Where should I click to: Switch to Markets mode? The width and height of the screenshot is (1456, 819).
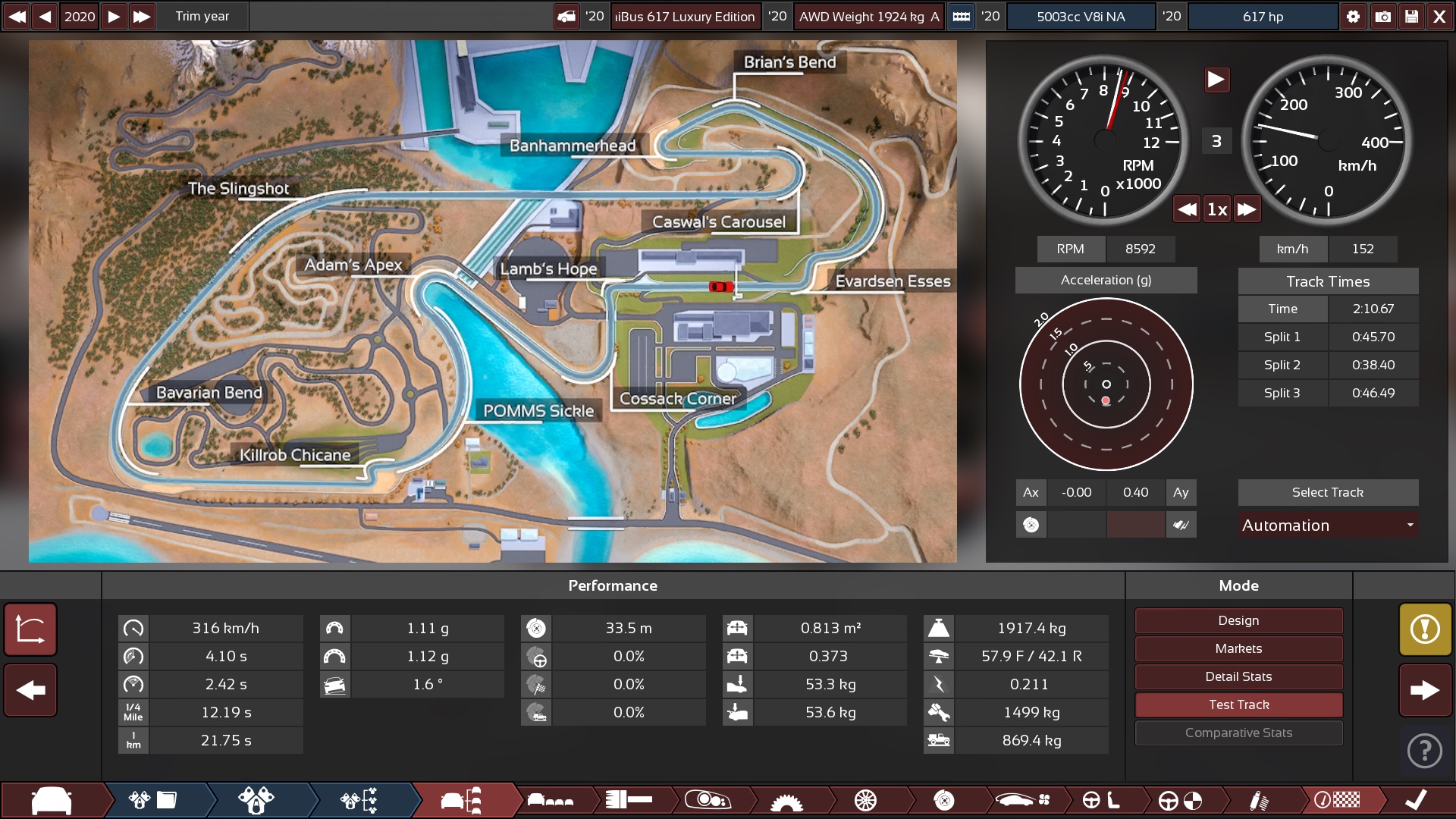click(1238, 648)
